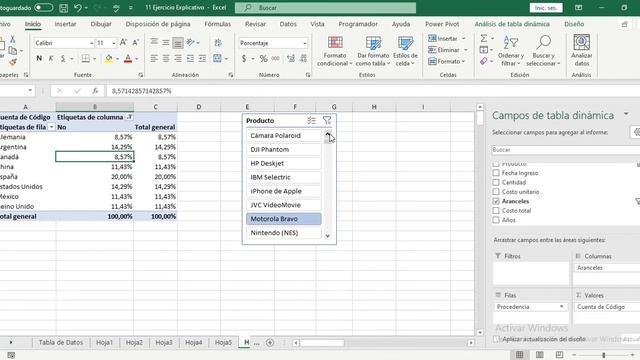
Task: Open the Porcentaje number format dropdown
Action: 304,43
